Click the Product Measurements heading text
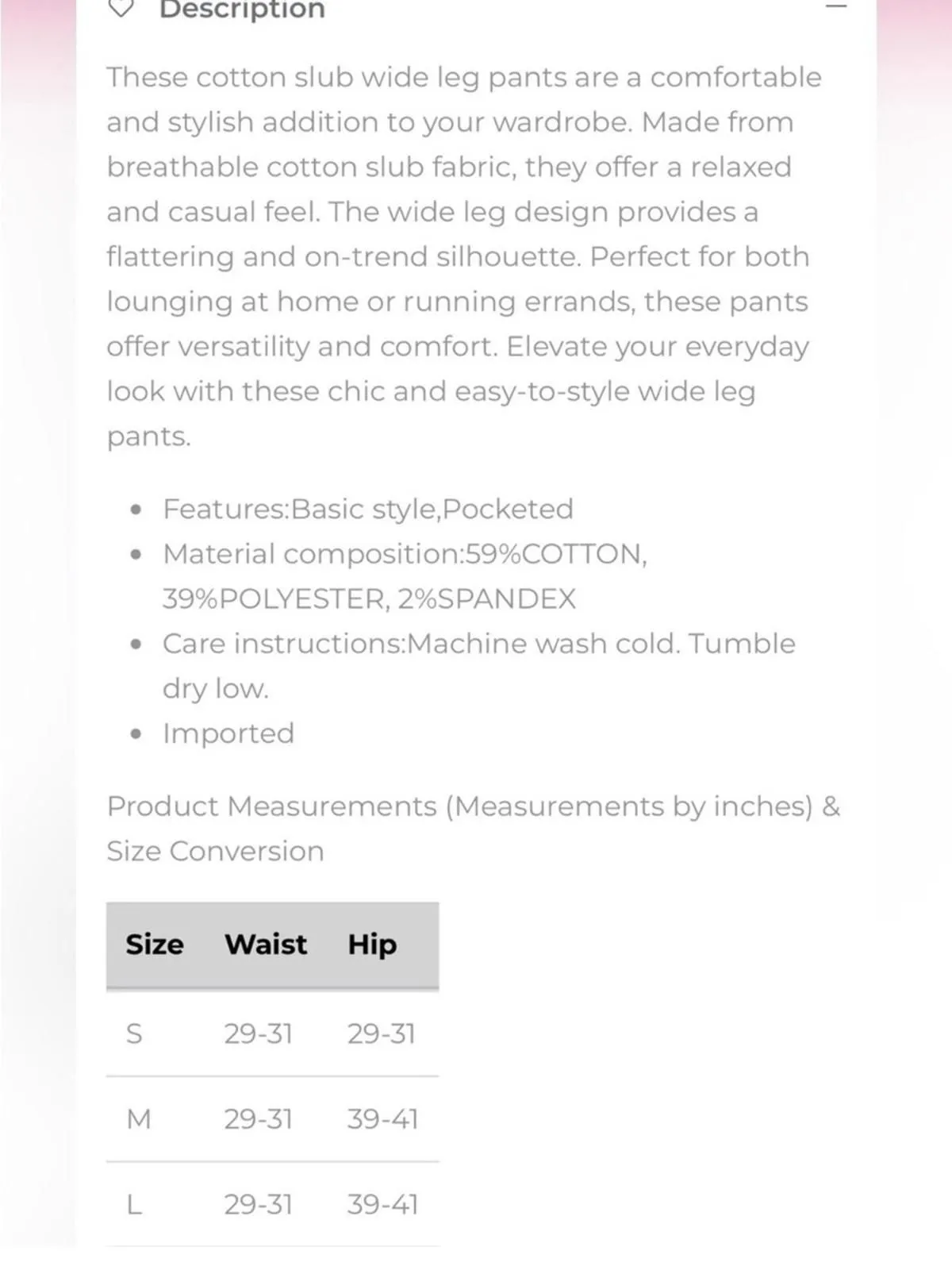The image size is (952, 1270). pyautogui.click(x=474, y=829)
